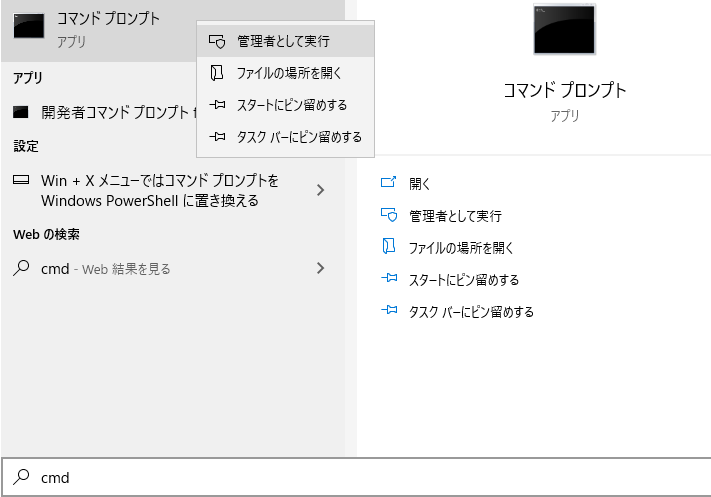Click 管理者として実行 in the right panel
Image resolution: width=711 pixels, height=497 pixels.
pos(455,216)
